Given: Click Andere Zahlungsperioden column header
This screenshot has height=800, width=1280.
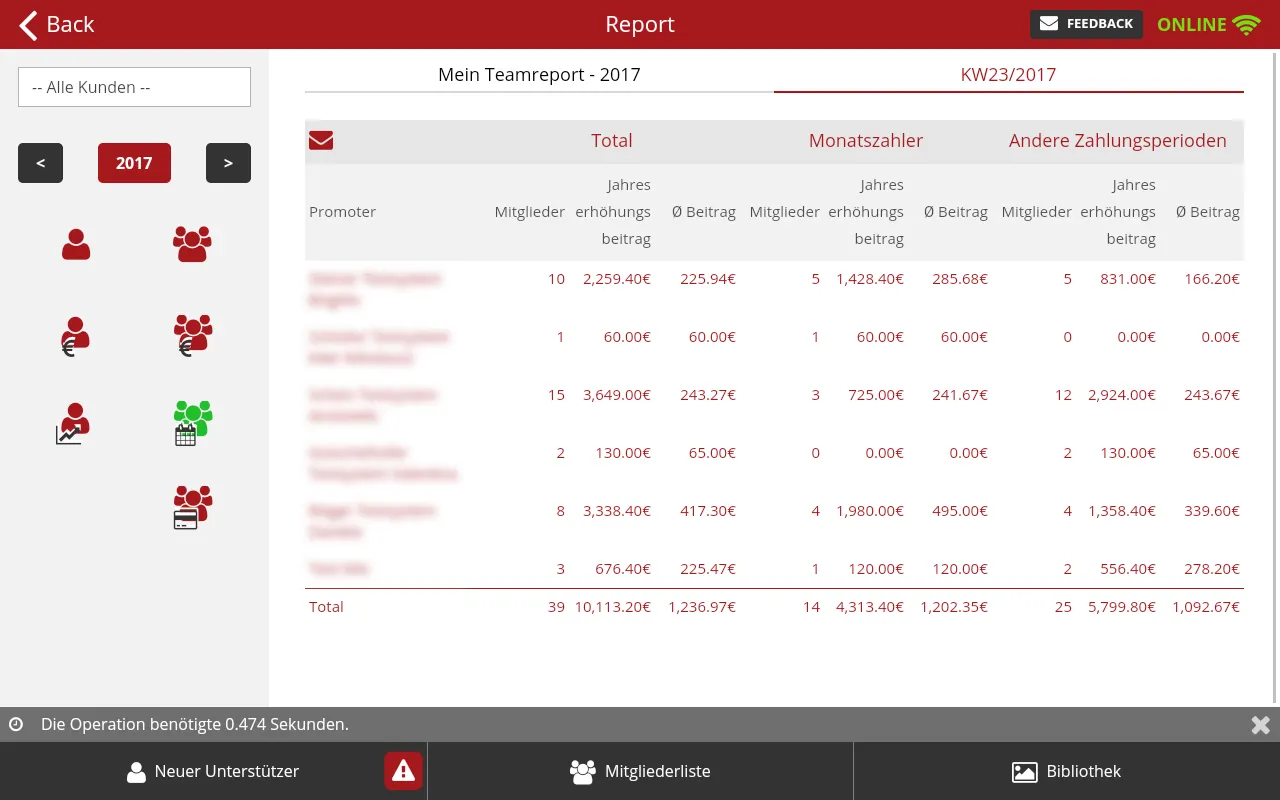Looking at the screenshot, I should coord(1118,141).
